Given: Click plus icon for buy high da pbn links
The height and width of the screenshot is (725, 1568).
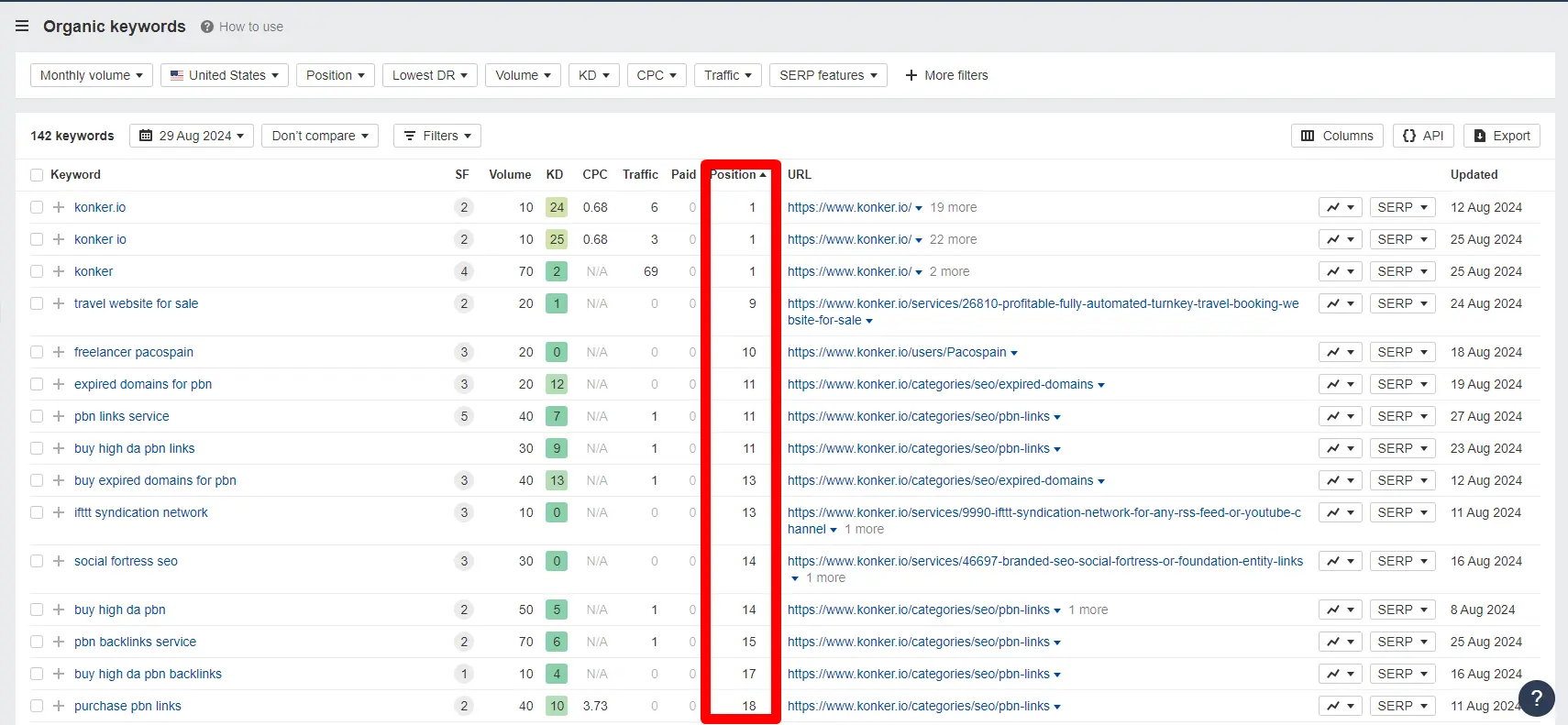Looking at the screenshot, I should [59, 448].
